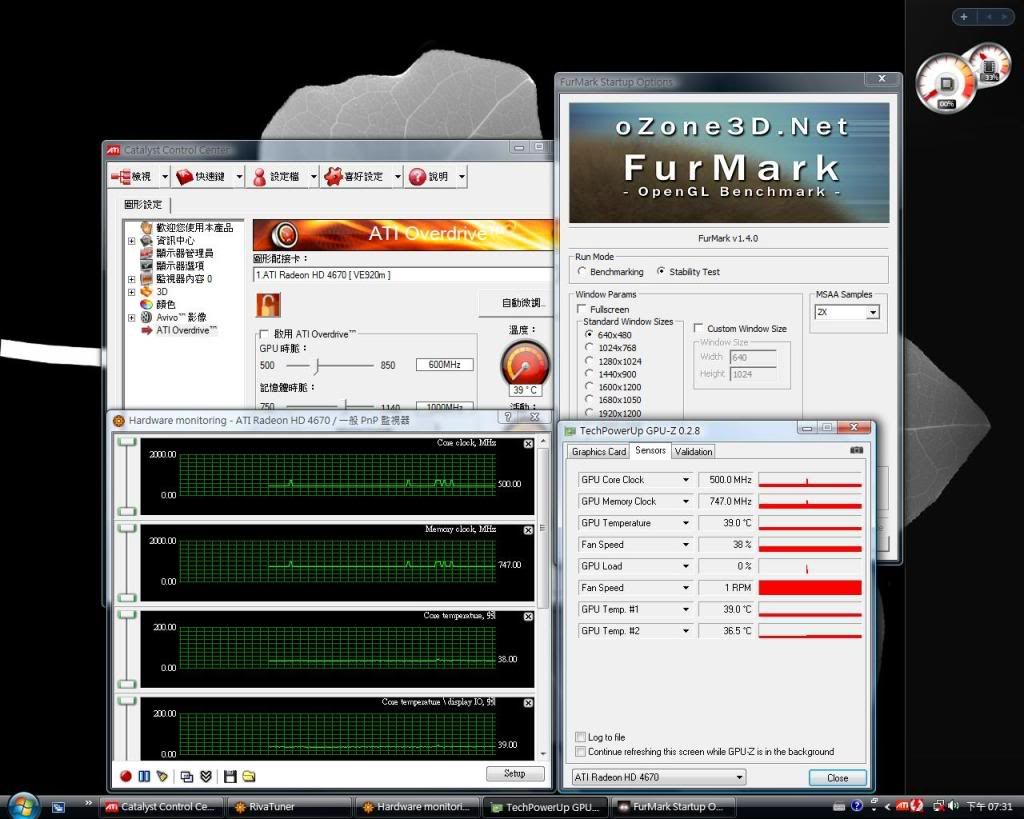1024x819 pixels.
Task: Close the Memory clock graph in Hardware monitoring
Action: (x=528, y=530)
